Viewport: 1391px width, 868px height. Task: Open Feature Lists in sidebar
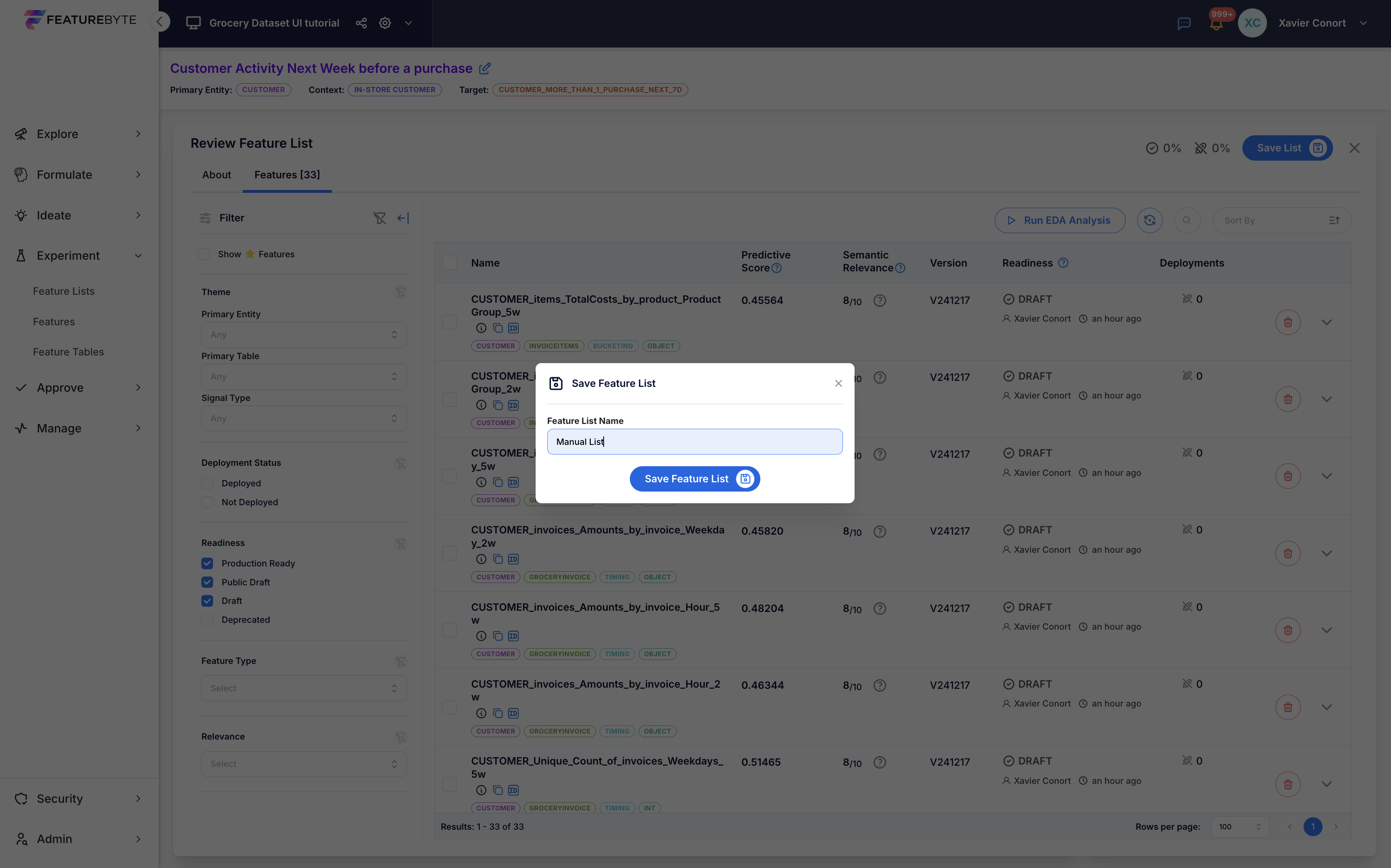click(64, 291)
